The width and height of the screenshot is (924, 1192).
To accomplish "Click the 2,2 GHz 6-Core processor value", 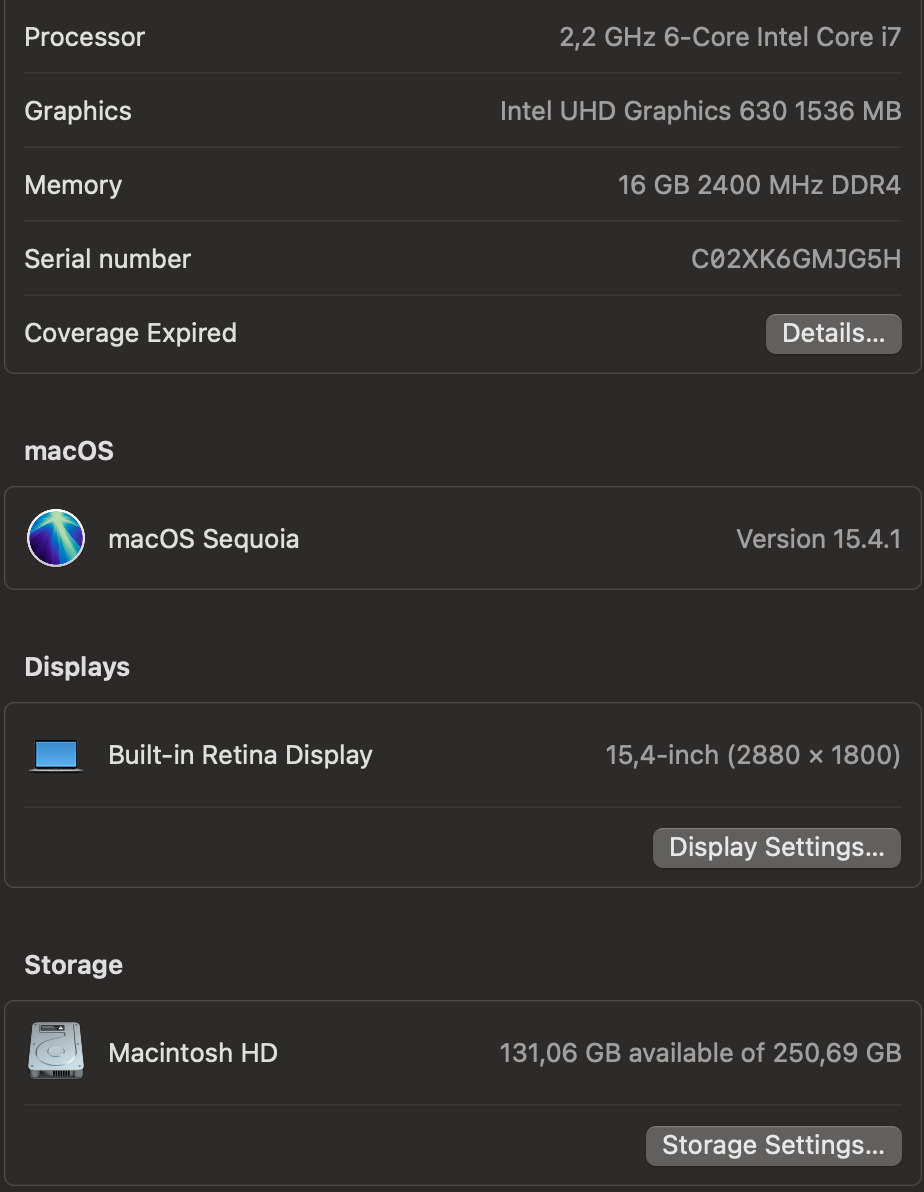I will tap(730, 38).
